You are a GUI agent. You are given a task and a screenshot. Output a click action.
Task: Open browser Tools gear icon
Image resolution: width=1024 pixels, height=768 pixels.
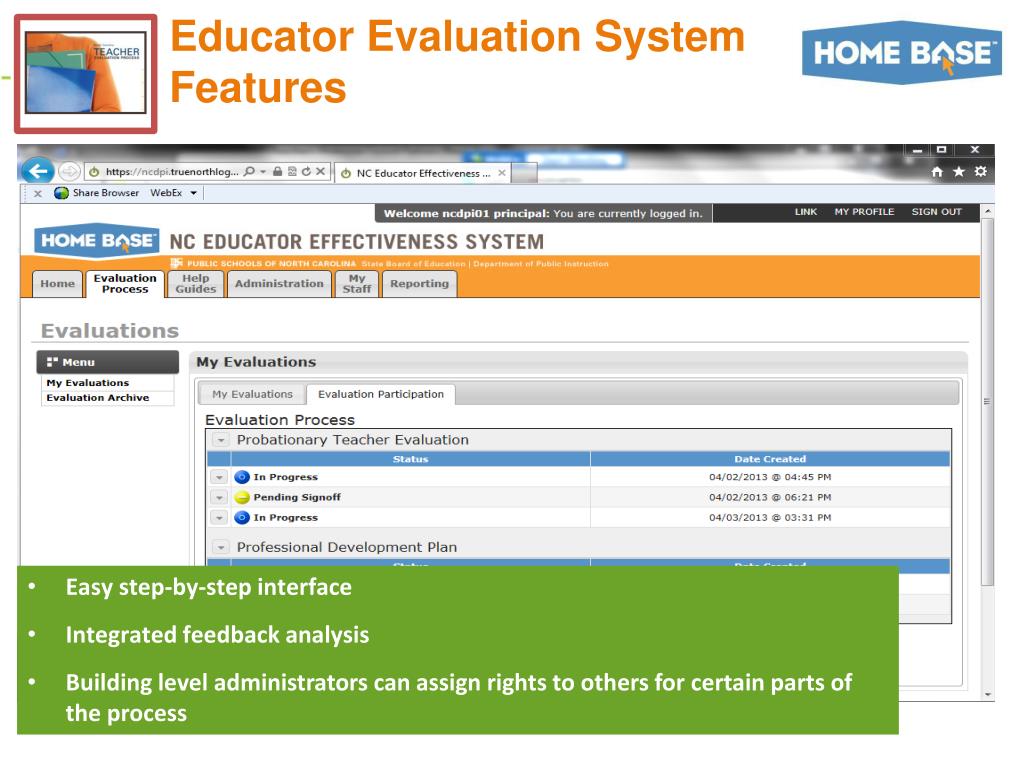click(980, 172)
